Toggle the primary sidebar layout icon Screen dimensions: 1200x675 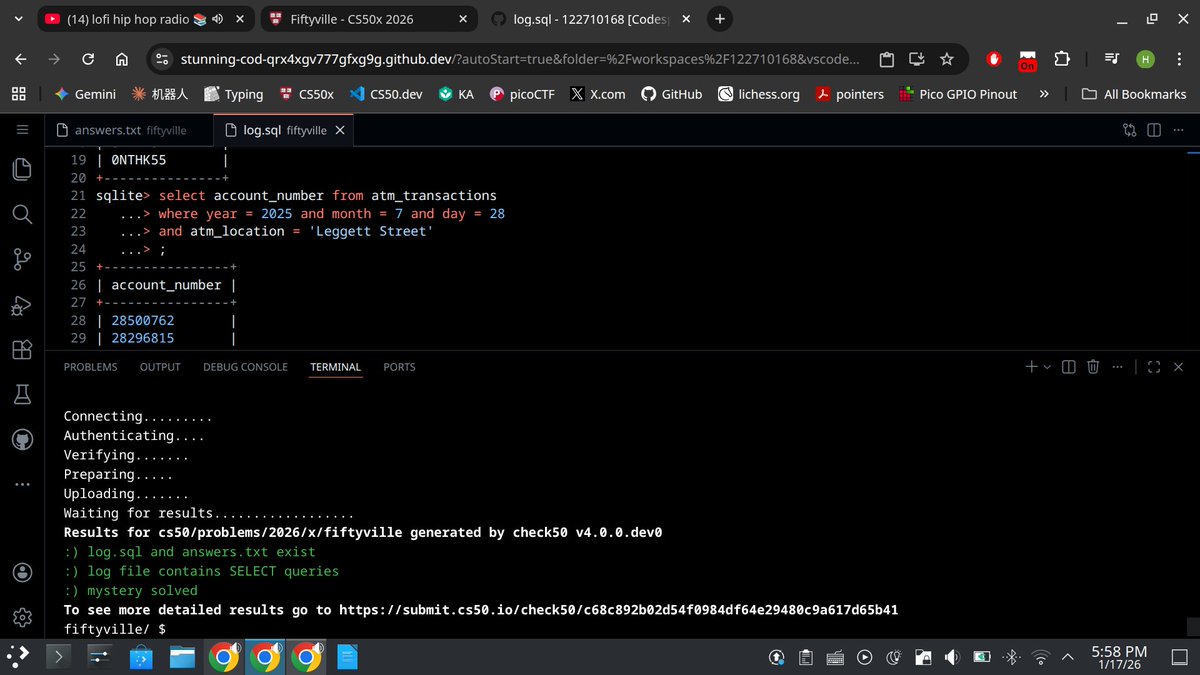(1154, 130)
